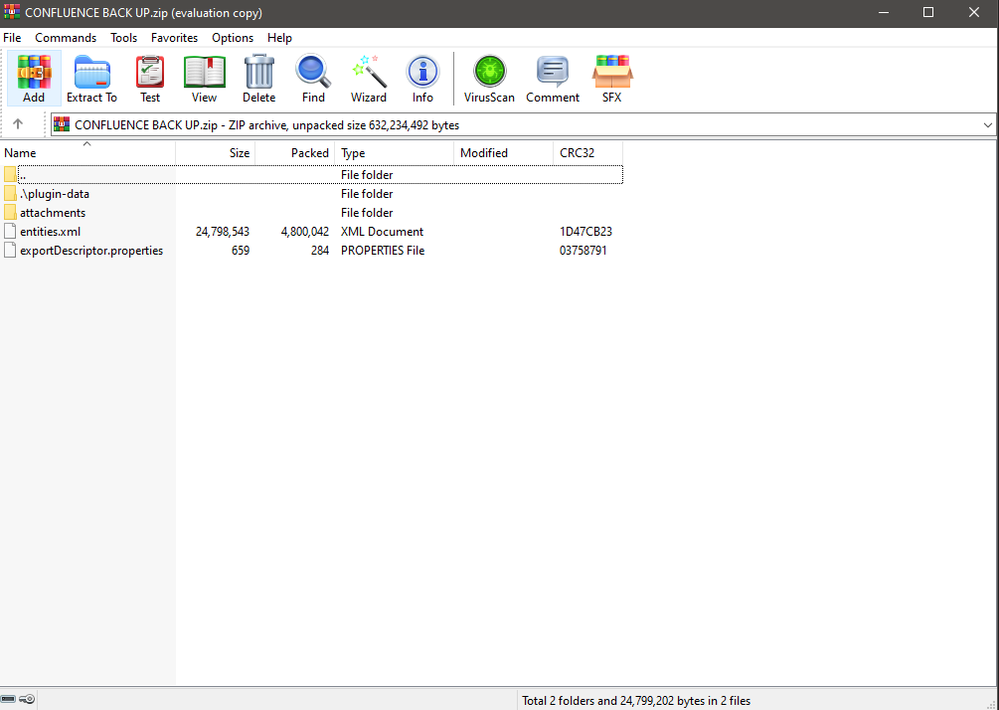
Task: Show archive Info
Action: point(422,78)
